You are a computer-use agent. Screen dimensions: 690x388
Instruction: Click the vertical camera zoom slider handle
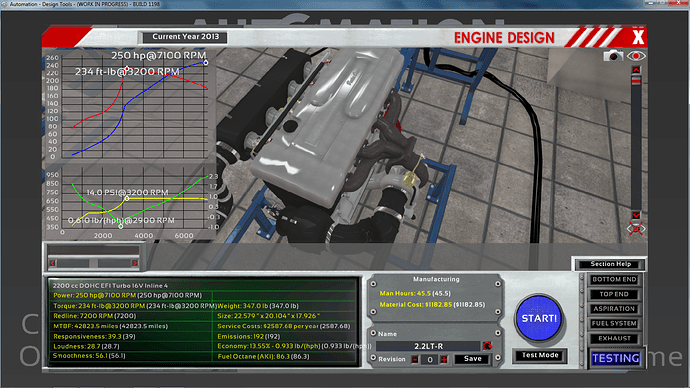(636, 80)
